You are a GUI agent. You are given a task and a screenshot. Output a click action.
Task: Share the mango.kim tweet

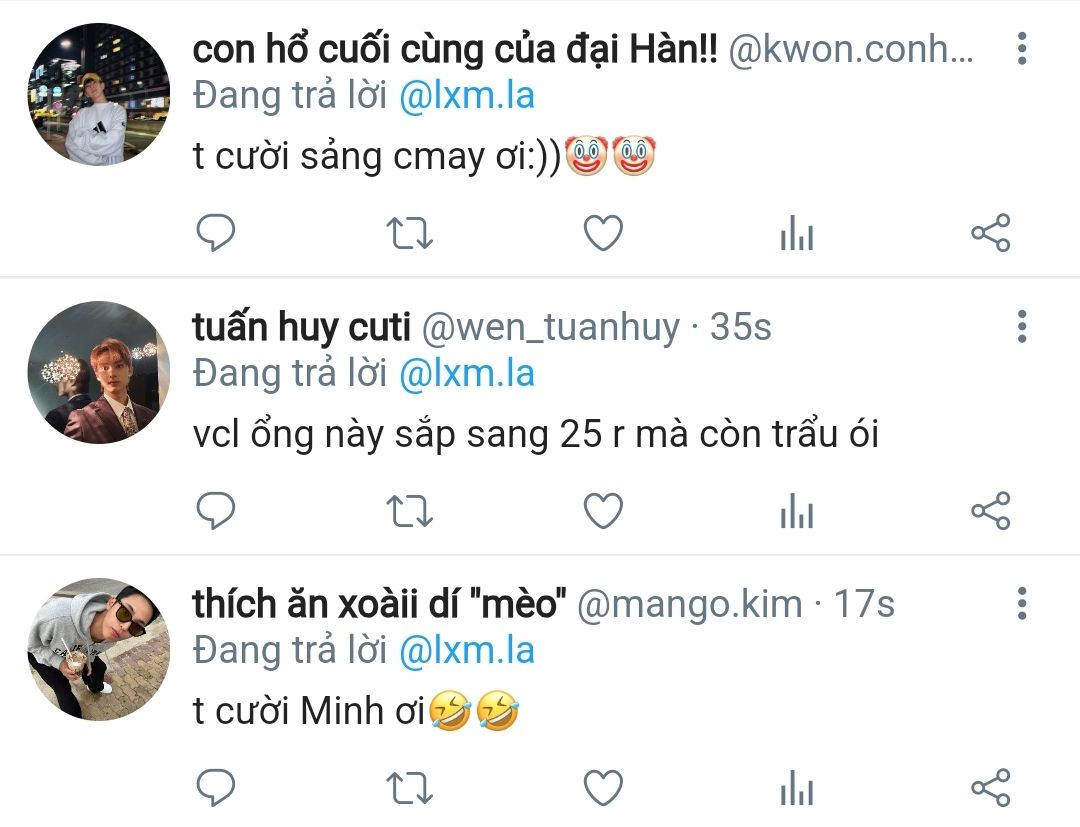[990, 788]
